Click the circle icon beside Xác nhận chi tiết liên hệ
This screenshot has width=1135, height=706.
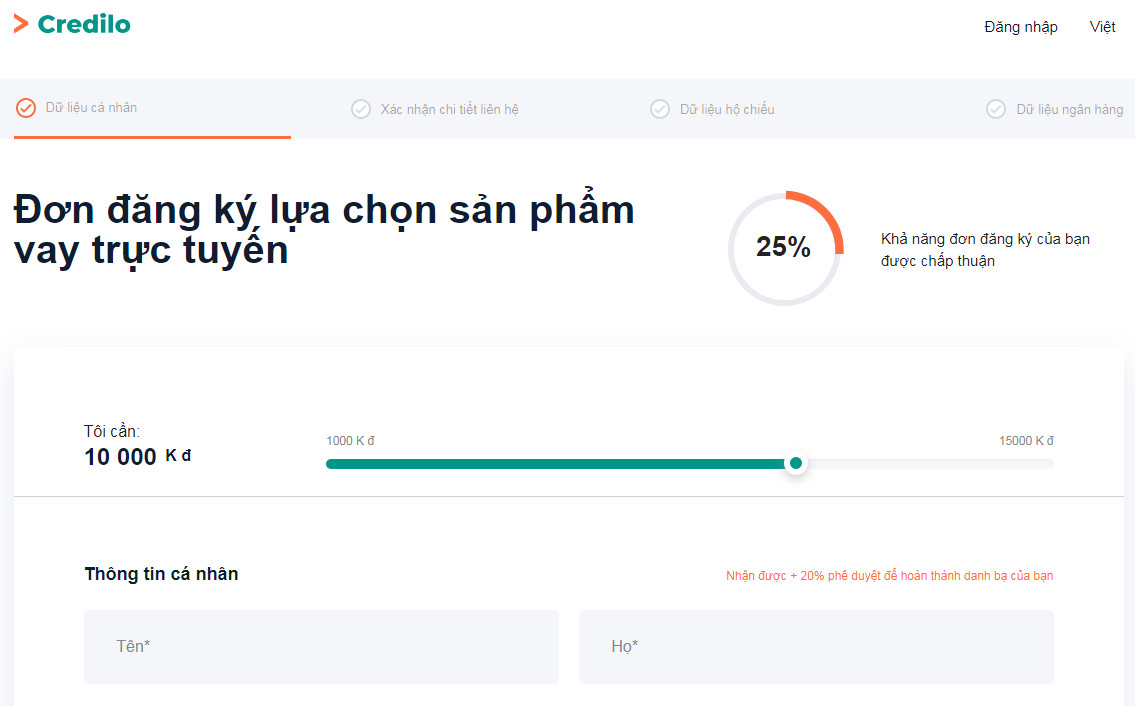pyautogui.click(x=361, y=109)
